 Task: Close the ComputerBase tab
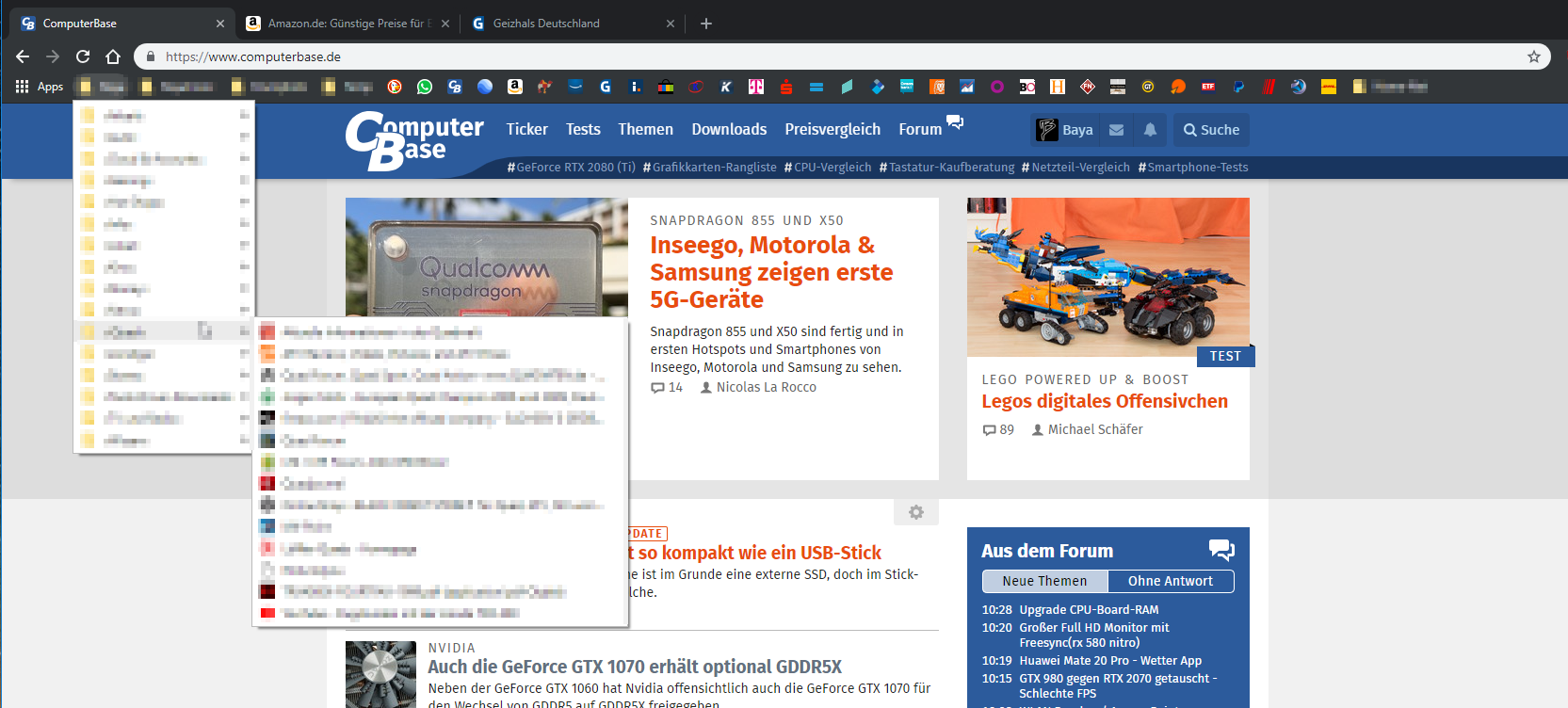coord(220,24)
